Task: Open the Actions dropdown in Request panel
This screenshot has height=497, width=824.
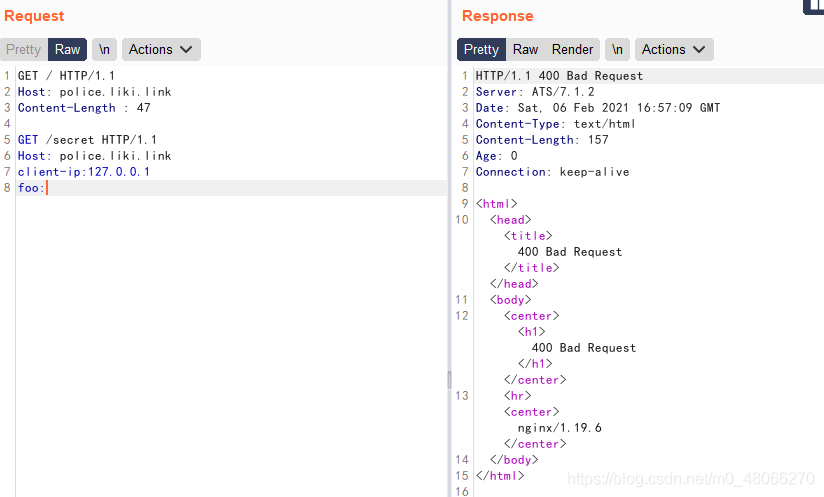Action: coord(161,49)
